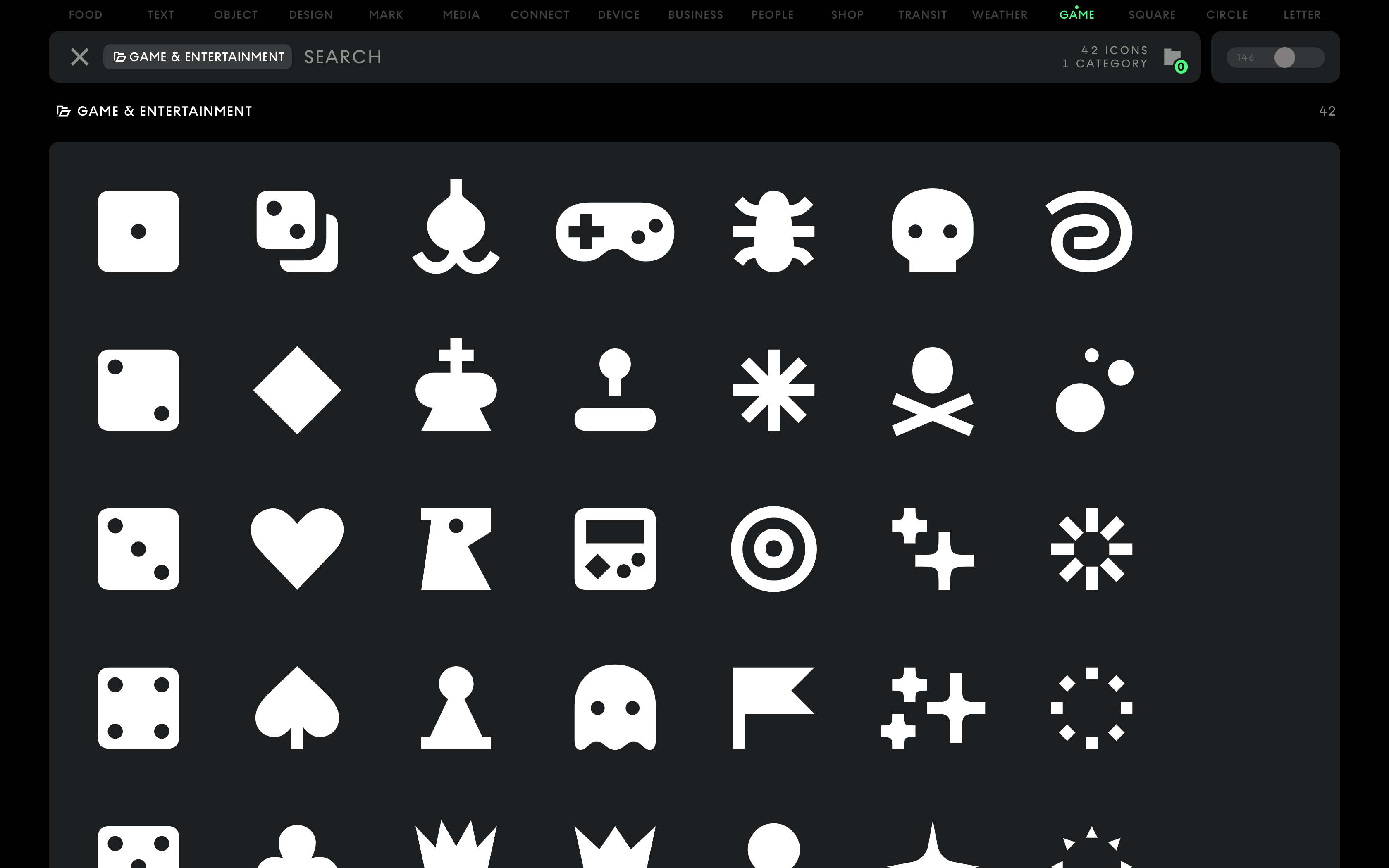Open the Food category tab
The width and height of the screenshot is (1389, 868).
86,15
